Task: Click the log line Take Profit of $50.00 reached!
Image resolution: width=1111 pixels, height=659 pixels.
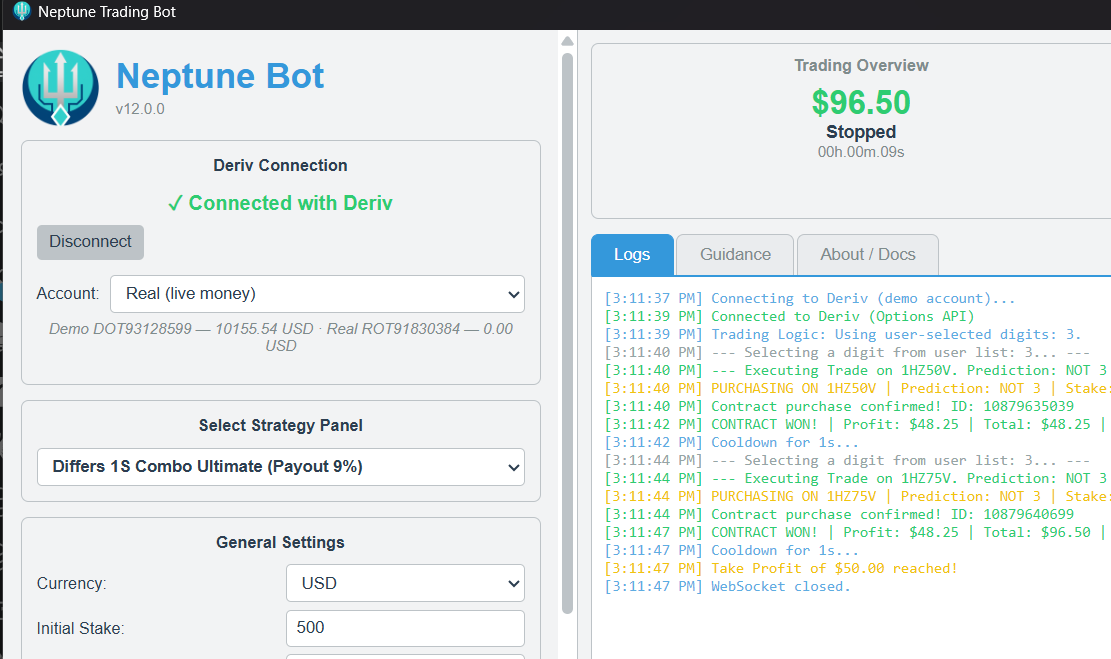Action: point(781,568)
